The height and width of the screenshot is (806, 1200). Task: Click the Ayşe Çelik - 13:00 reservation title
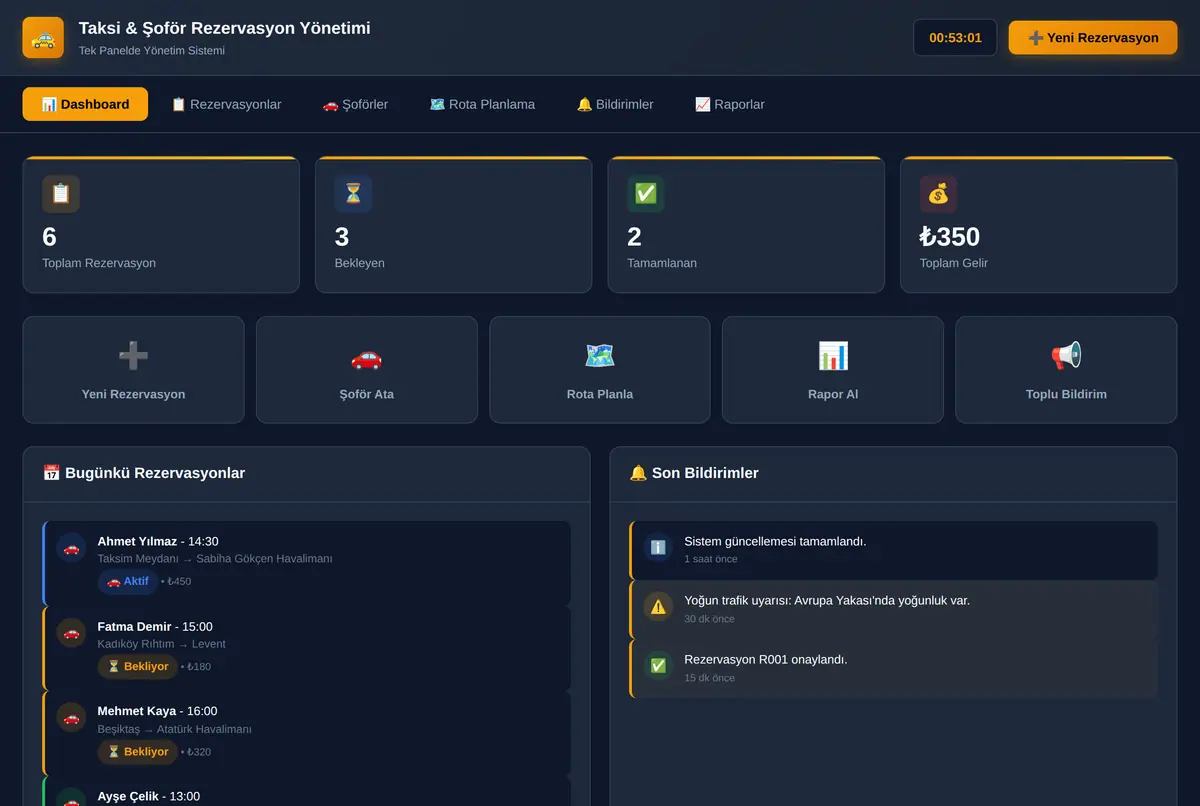coord(149,796)
